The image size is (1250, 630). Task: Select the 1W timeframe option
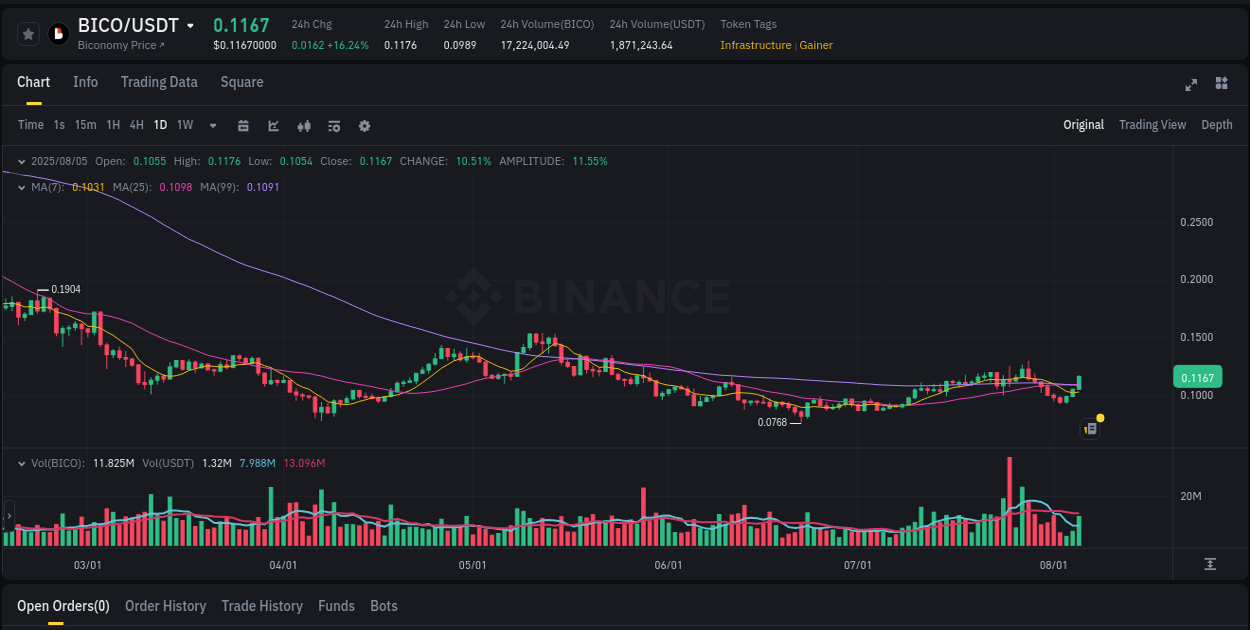click(184, 125)
